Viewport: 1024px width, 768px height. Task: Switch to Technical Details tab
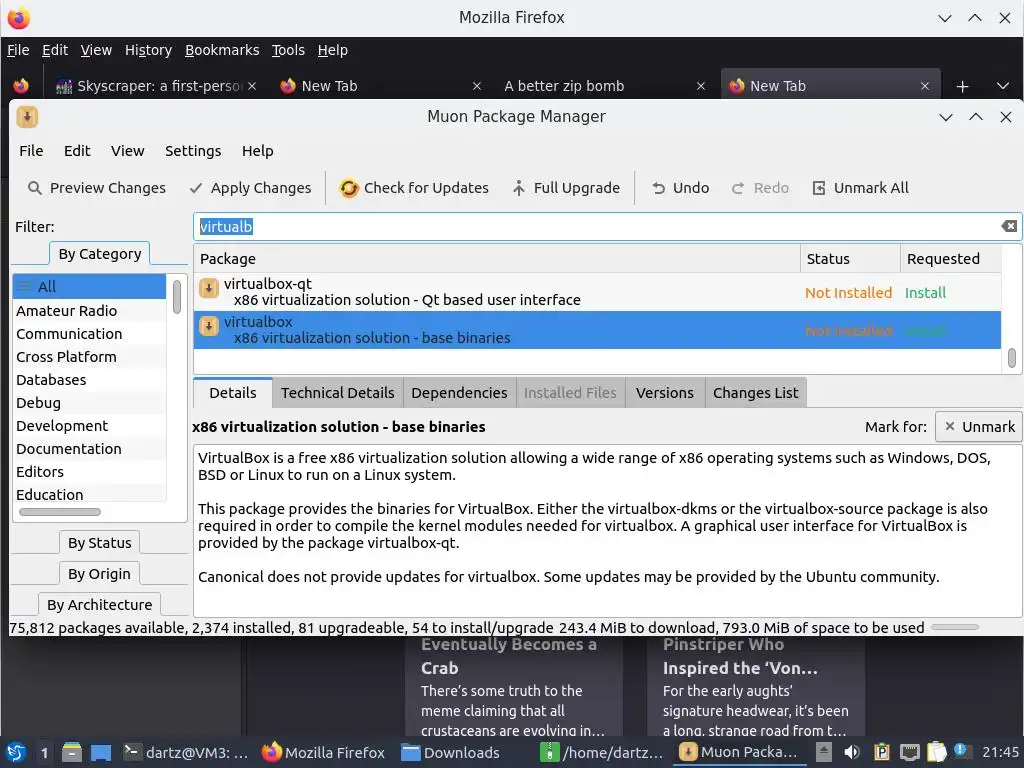click(x=338, y=392)
